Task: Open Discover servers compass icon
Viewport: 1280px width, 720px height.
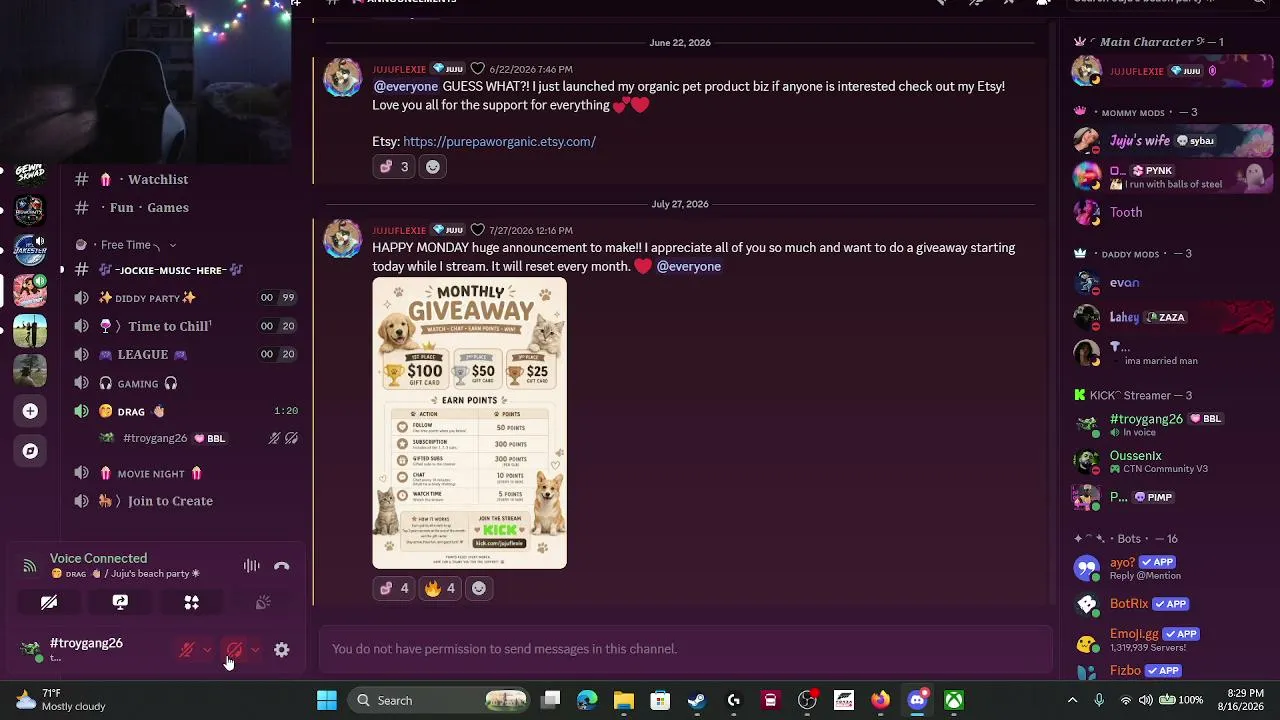Action: click(x=30, y=451)
